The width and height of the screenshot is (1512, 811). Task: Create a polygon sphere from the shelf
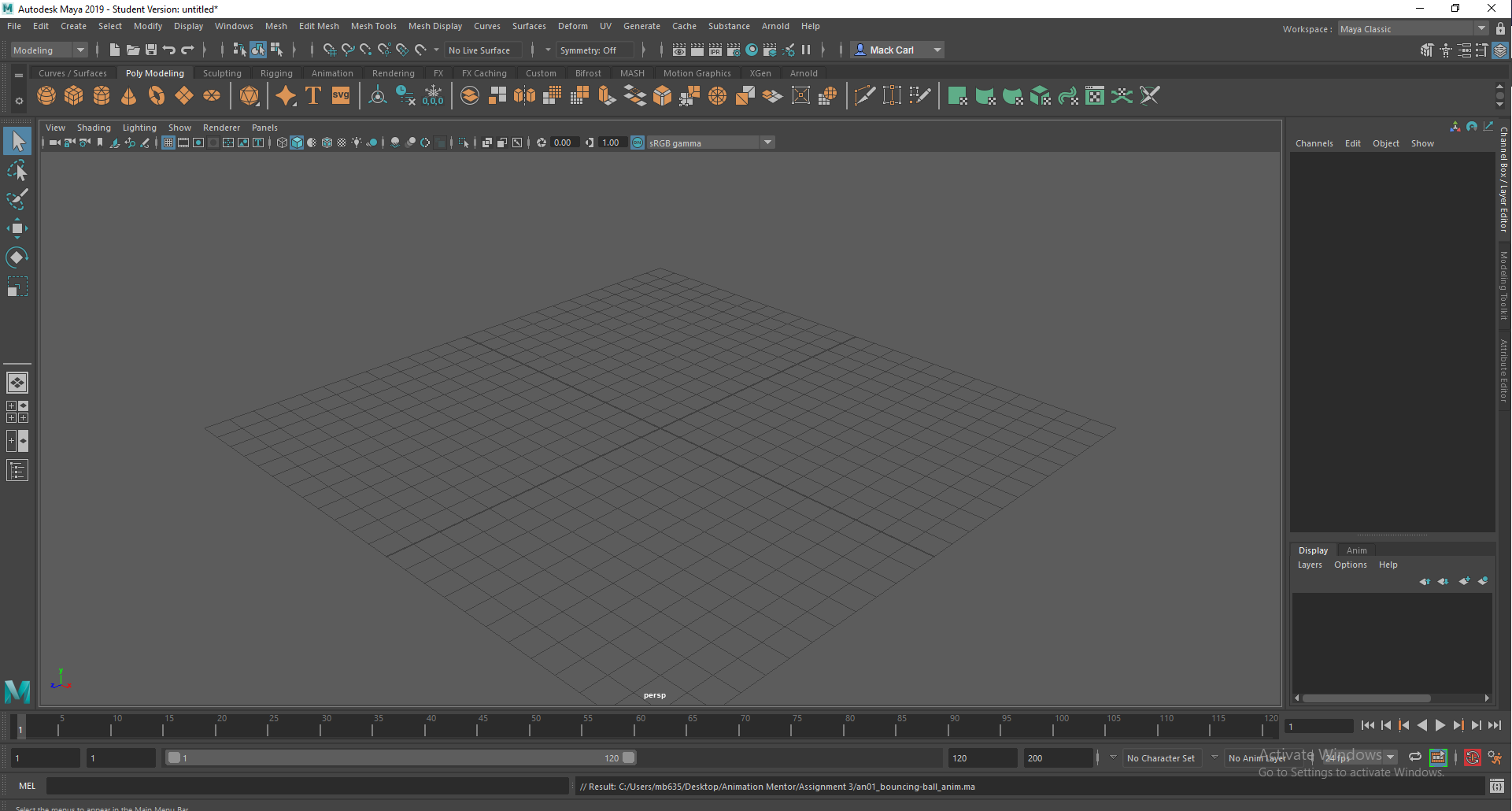click(46, 95)
